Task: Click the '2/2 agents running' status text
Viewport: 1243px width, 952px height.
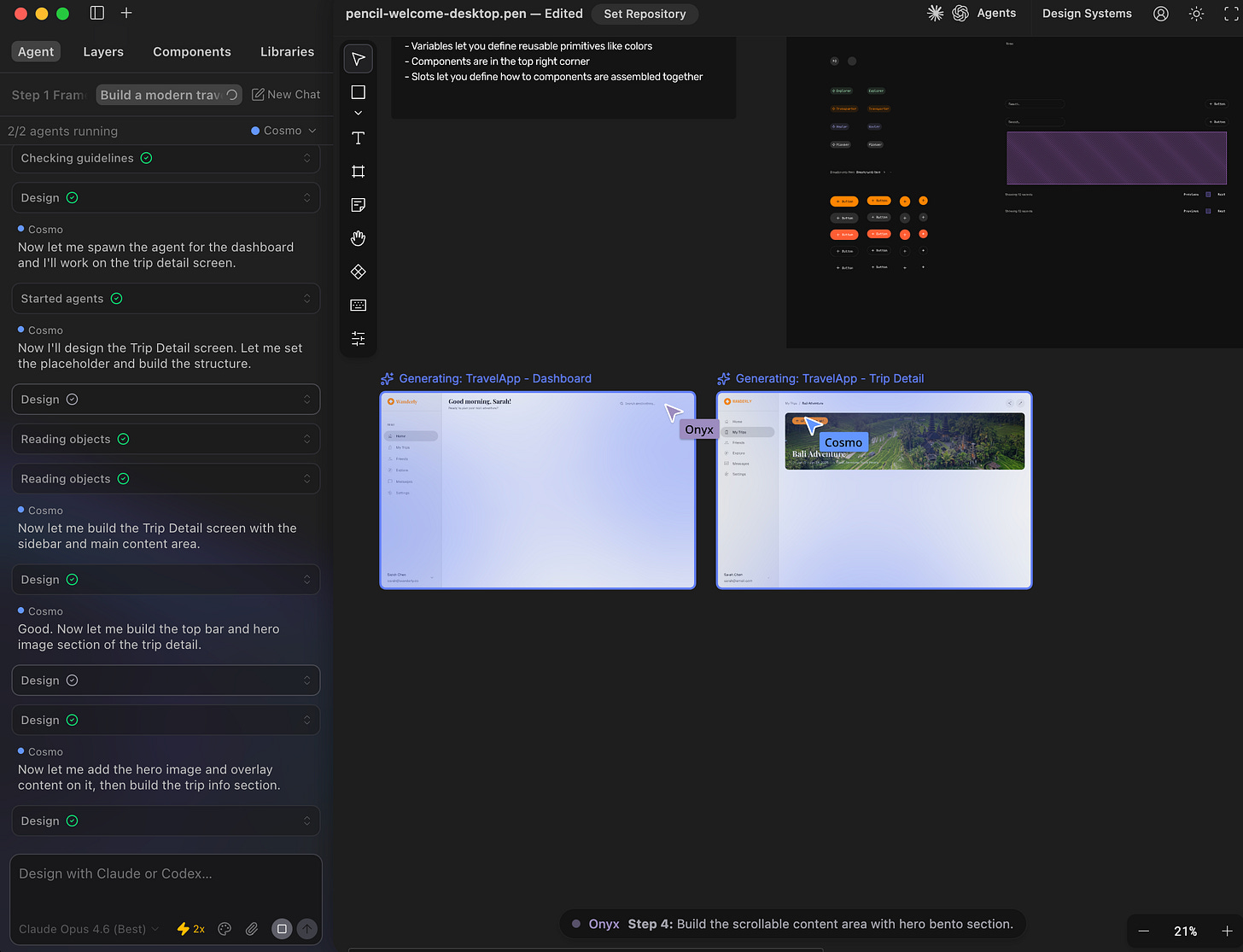Action: click(62, 131)
